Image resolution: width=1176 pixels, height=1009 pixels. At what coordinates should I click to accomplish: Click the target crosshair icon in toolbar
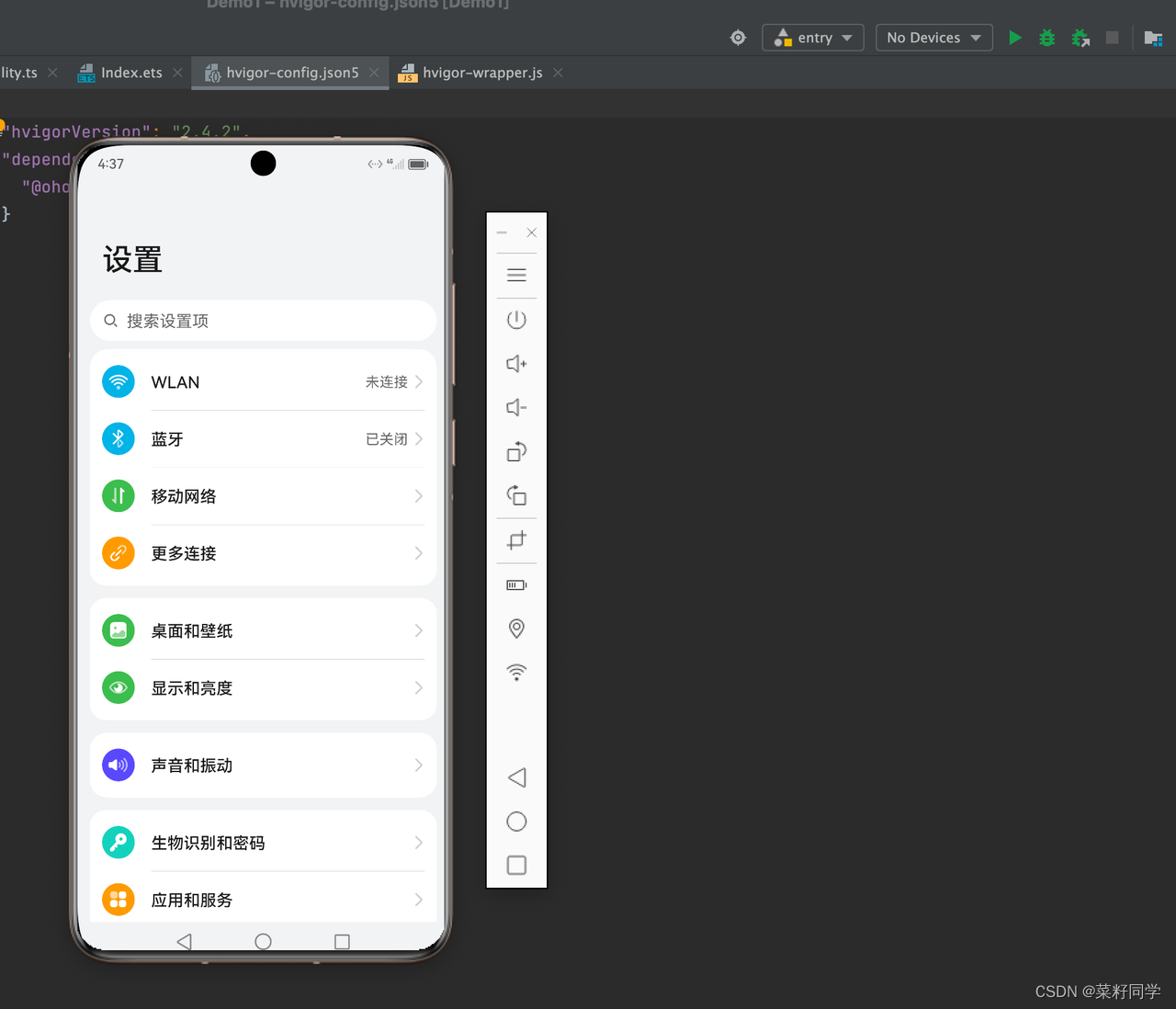click(x=738, y=38)
